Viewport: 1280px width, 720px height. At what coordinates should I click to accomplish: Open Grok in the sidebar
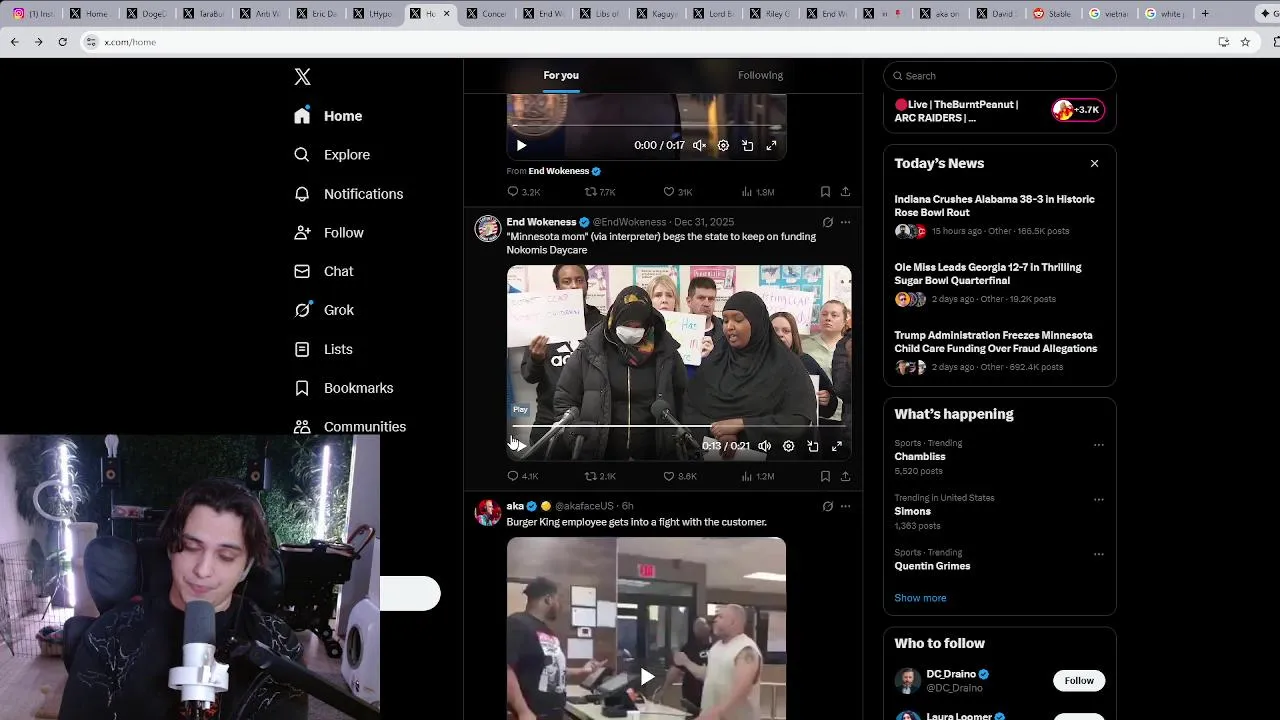324,310
